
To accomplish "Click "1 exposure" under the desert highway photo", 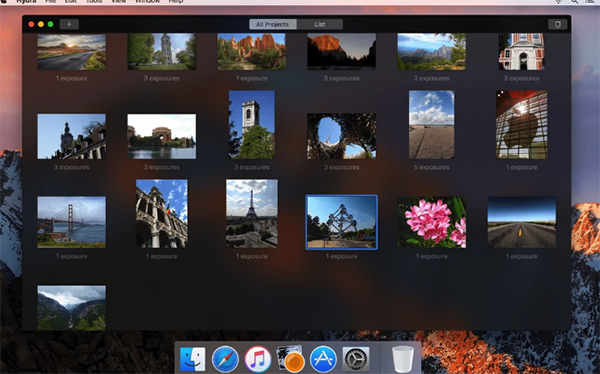I will (522, 256).
